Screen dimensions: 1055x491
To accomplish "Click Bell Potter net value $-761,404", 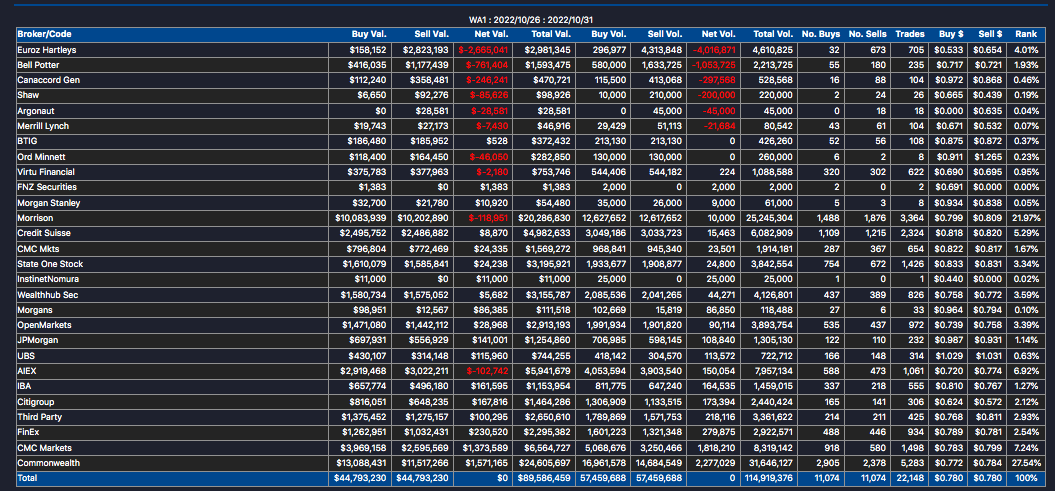I will click(488, 65).
